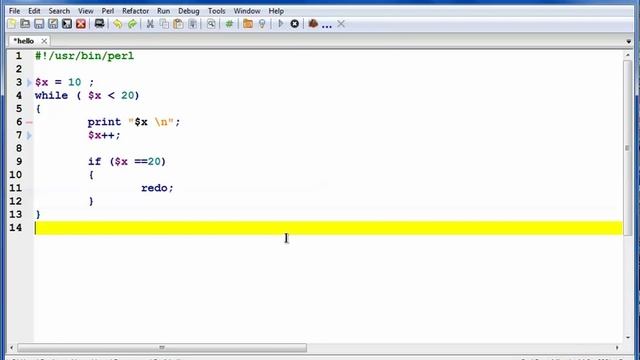Click the closing brace on line 13
This screenshot has height=360, width=640.
(38, 215)
